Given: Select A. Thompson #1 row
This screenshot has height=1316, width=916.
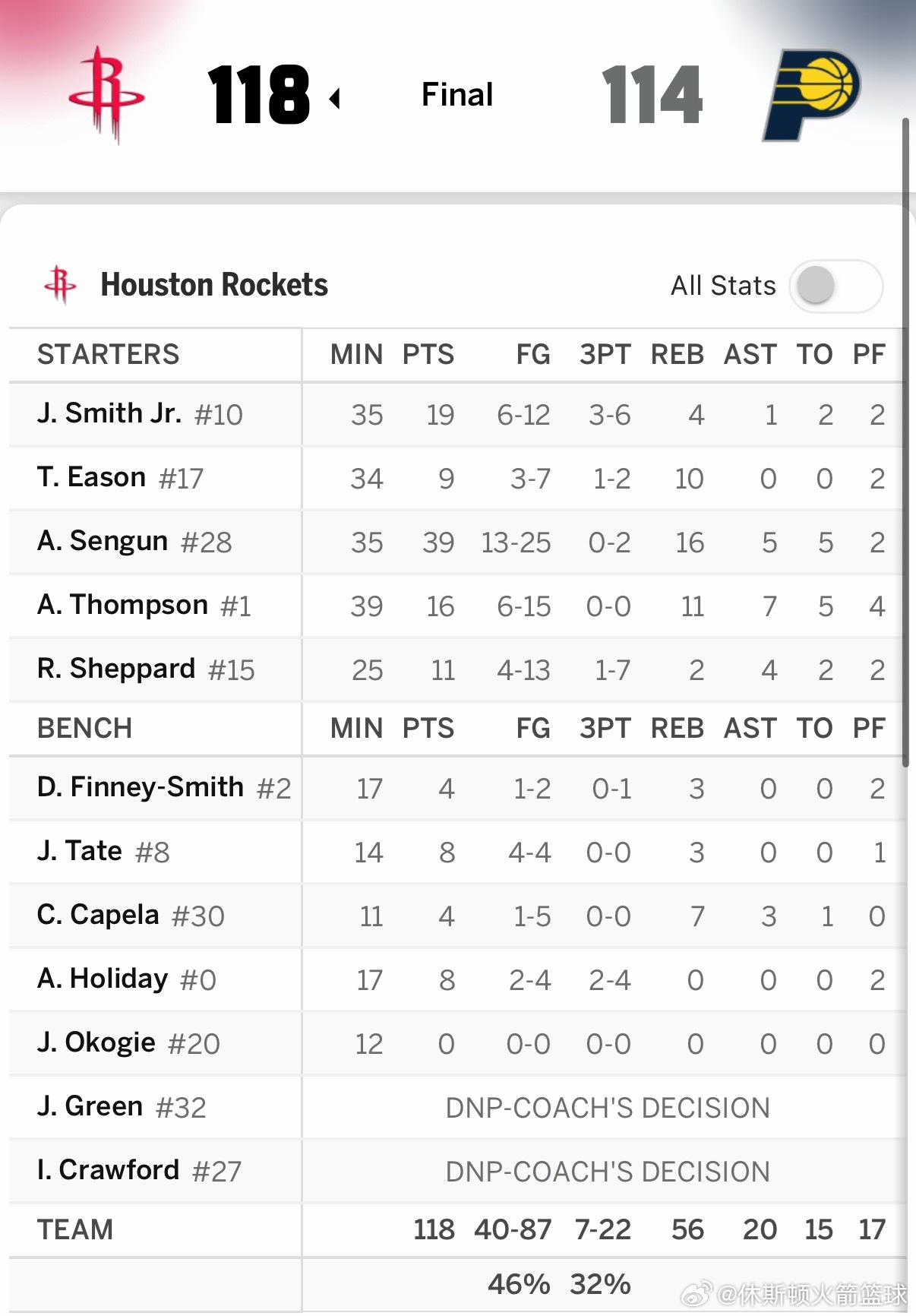Looking at the screenshot, I should [x=457, y=606].
